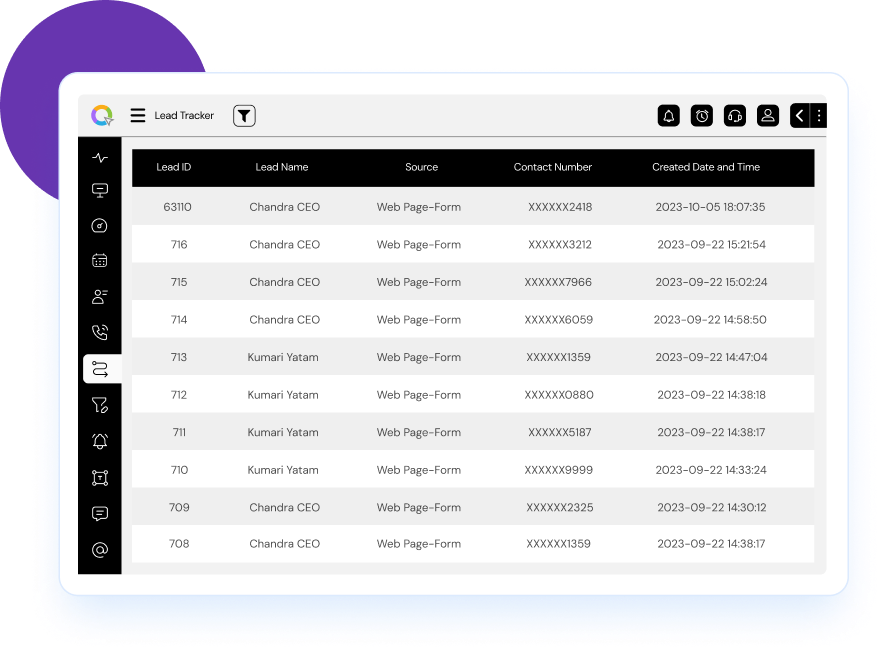Click the alarm clock reminders icon
The image size is (884, 655).
(702, 116)
